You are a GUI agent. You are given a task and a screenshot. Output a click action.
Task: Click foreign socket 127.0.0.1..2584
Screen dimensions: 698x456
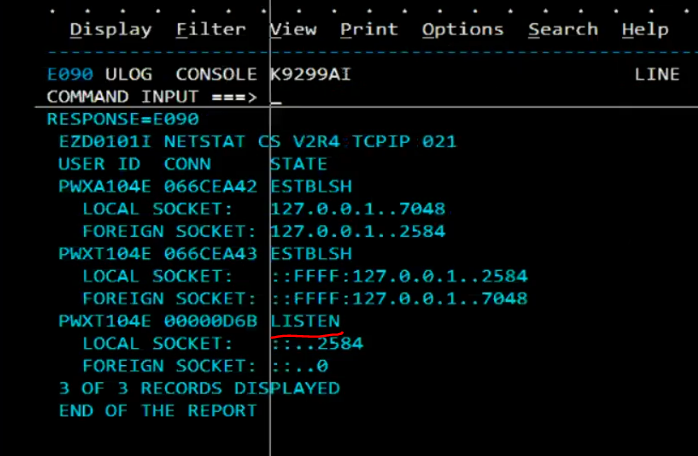pyautogui.click(x=358, y=231)
